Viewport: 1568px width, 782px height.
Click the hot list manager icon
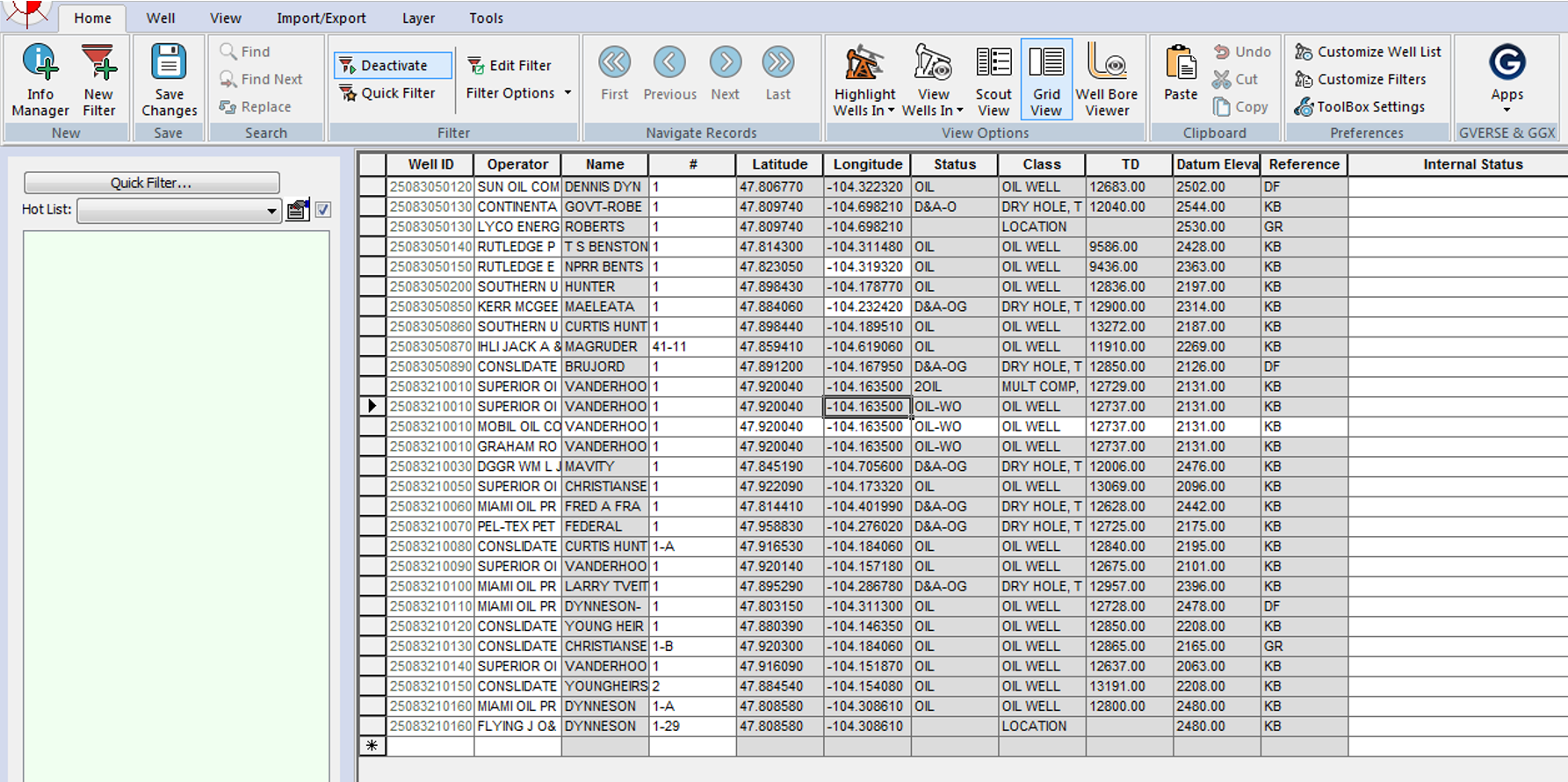298,210
